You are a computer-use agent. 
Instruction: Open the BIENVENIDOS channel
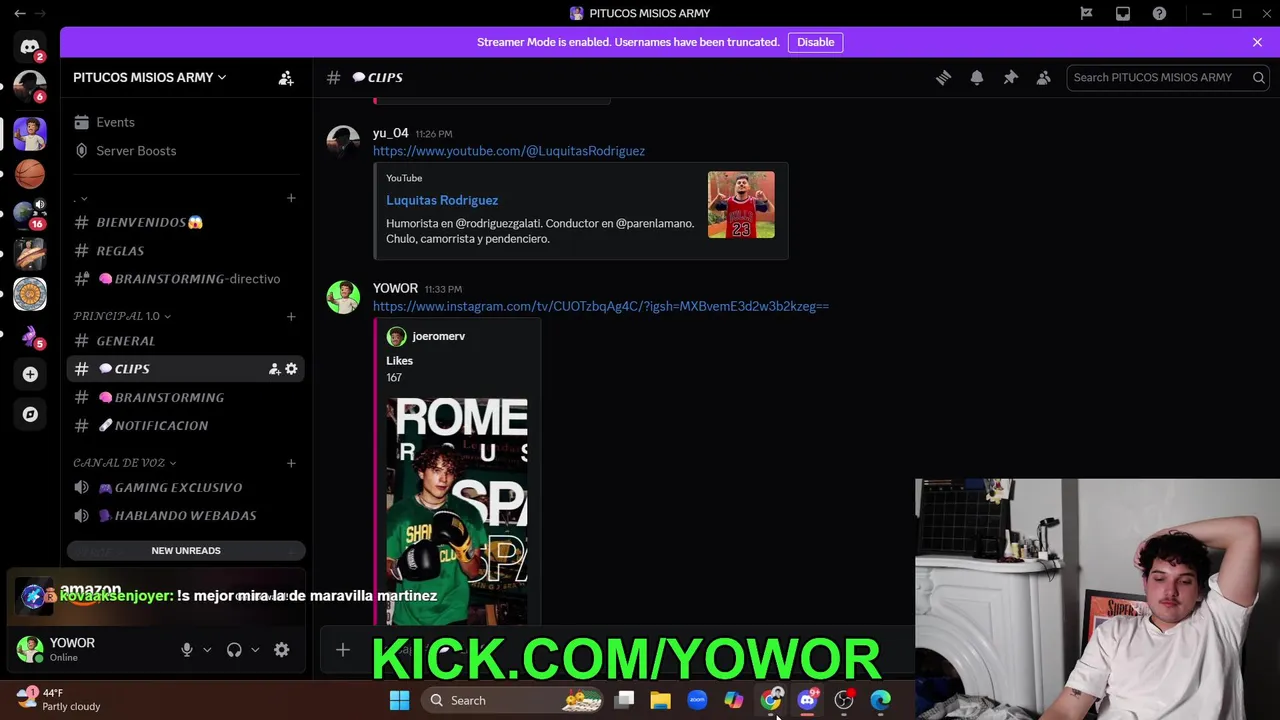pyautogui.click(x=186, y=222)
